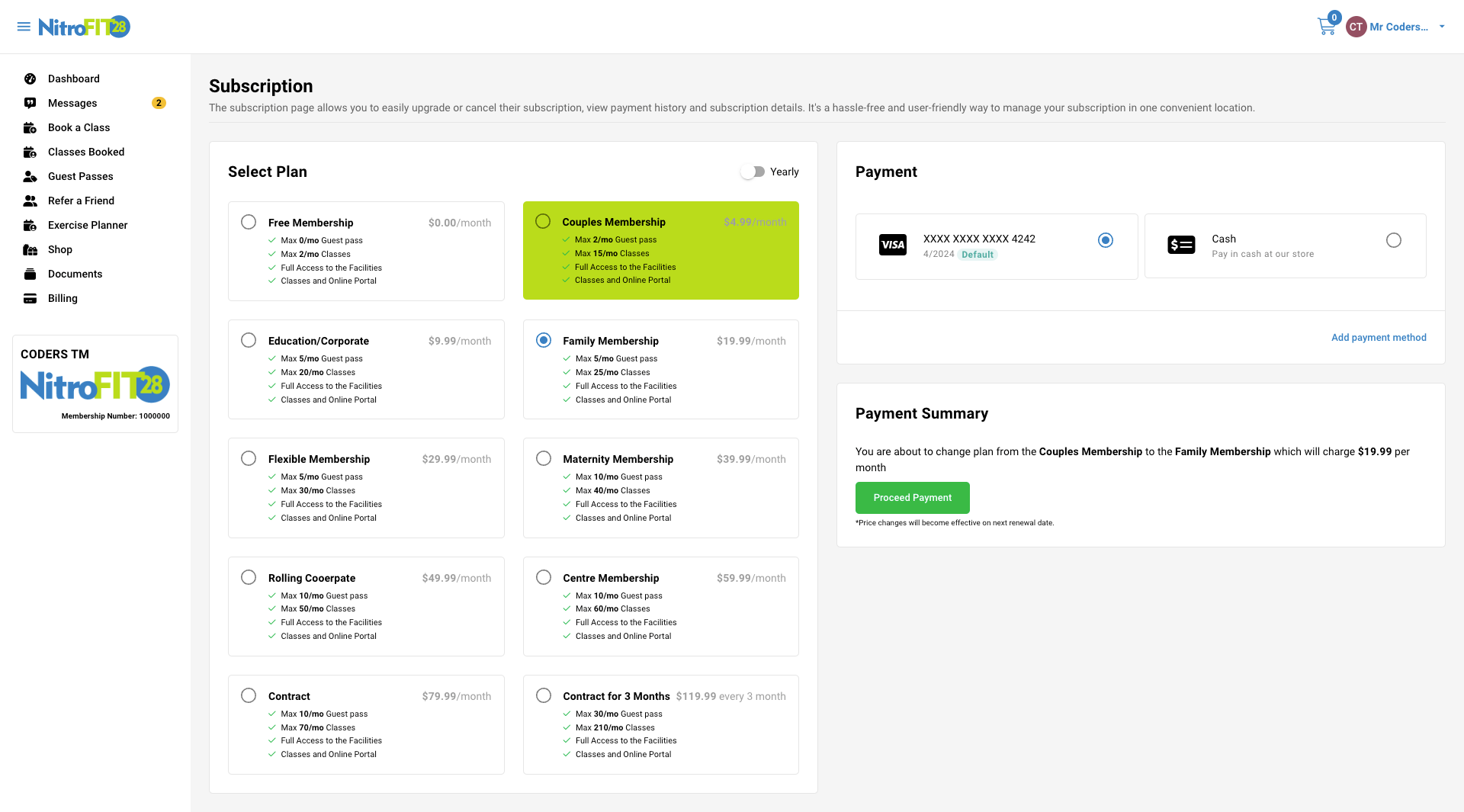The width and height of the screenshot is (1464, 812).
Task: Select the Free Membership plan radio
Action: tap(249, 222)
